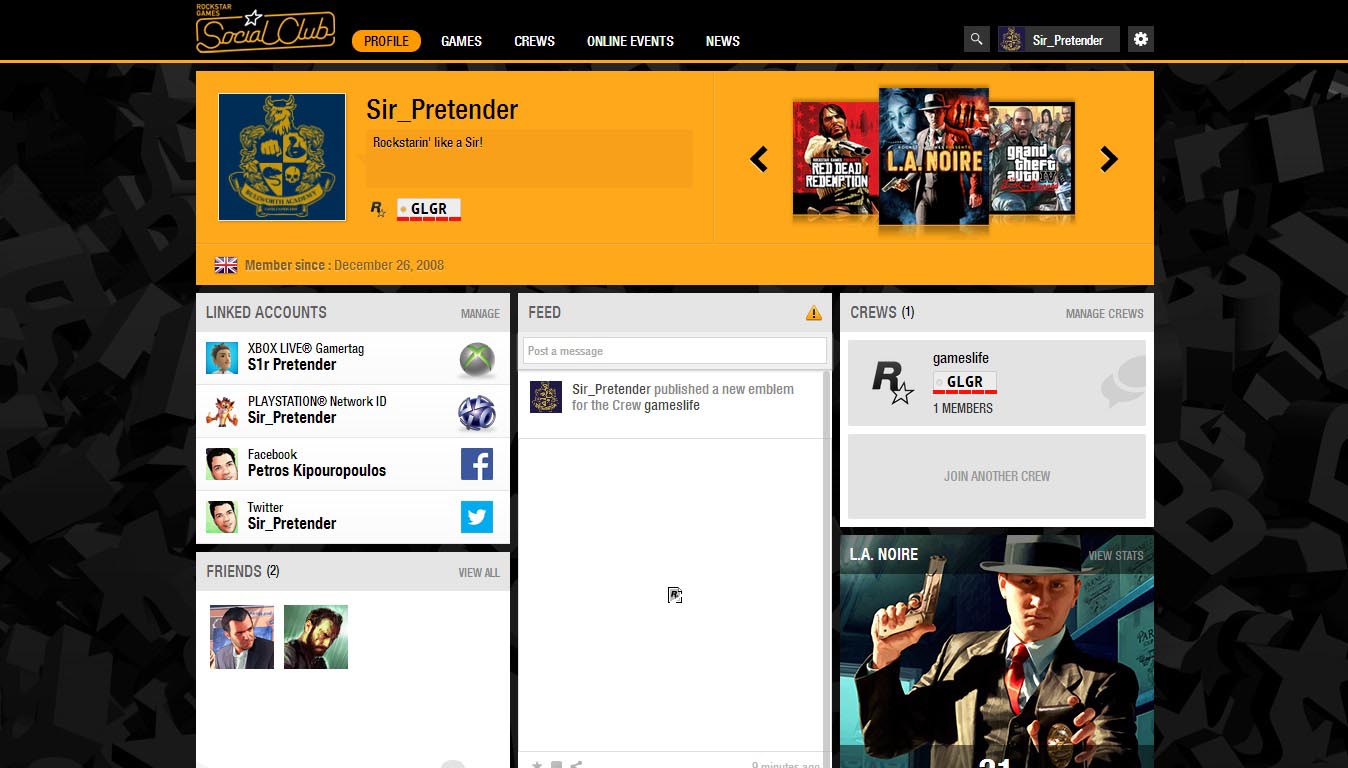This screenshot has height=768, width=1348.
Task: Open the News menu
Action: point(723,41)
